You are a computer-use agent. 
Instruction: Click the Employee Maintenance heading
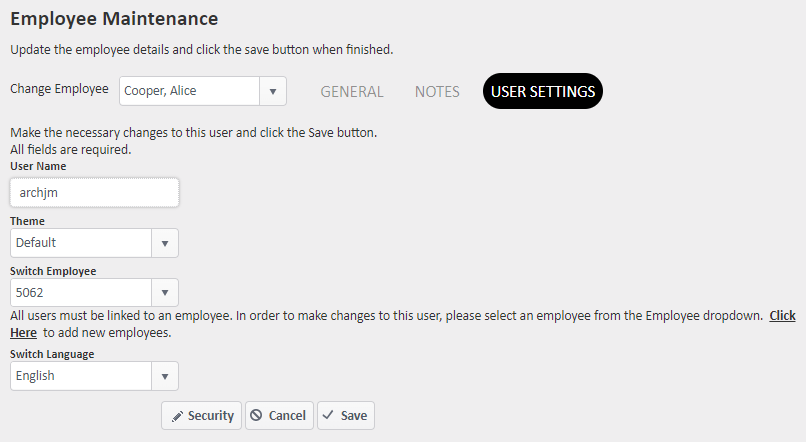coord(114,18)
